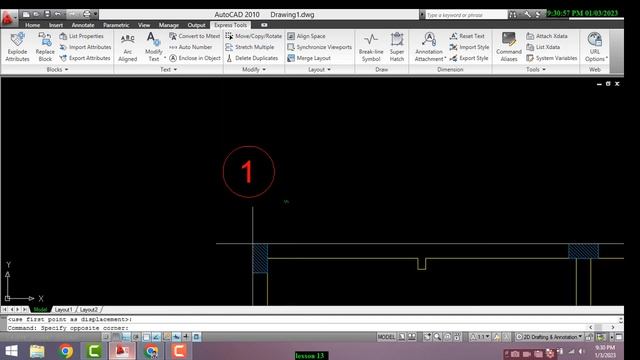
Task: Open the Manage ribbon tab
Action: point(169,25)
